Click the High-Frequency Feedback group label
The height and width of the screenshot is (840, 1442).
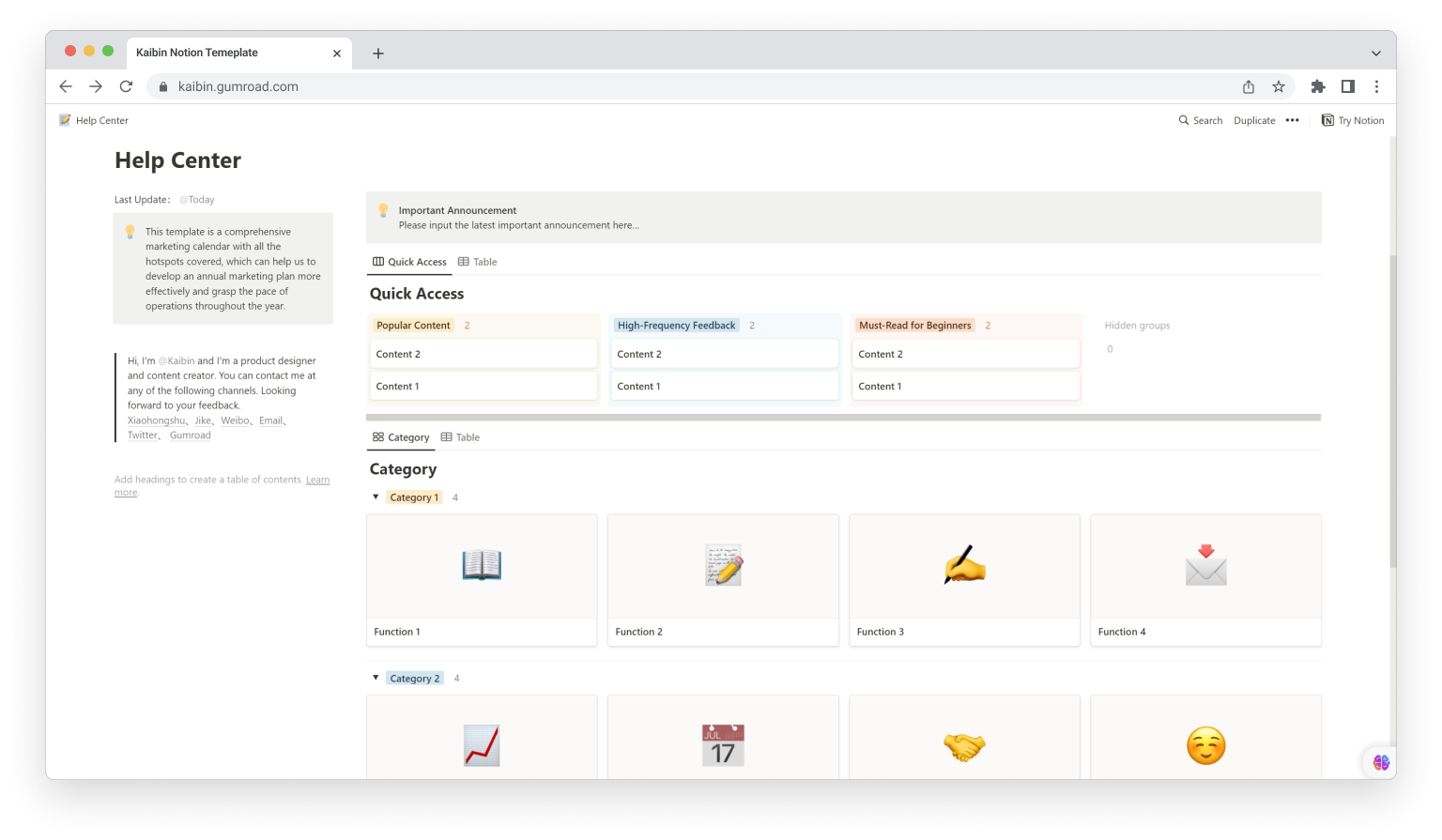(x=677, y=326)
